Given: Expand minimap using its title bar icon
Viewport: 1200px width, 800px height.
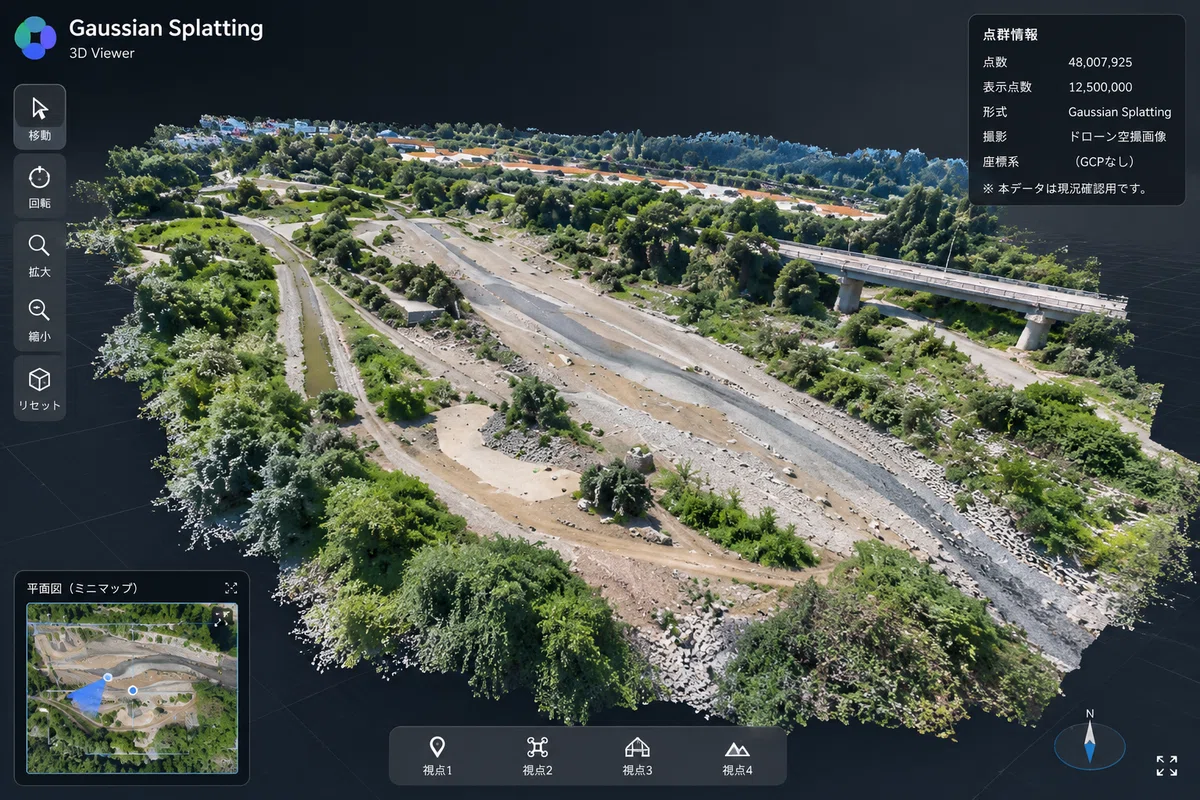Looking at the screenshot, I should coord(231,588).
